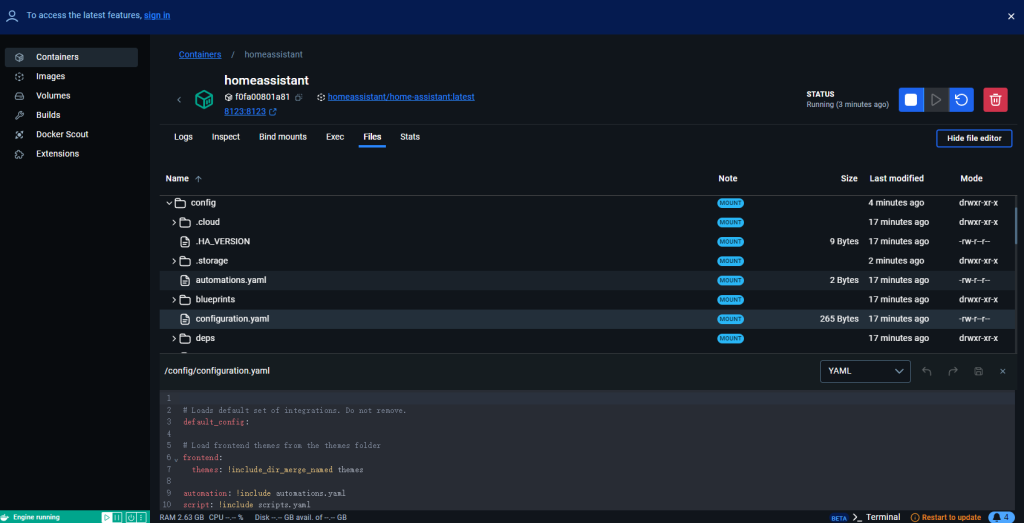The height and width of the screenshot is (523, 1024).
Task: Fold the frontend block at line 6
Action: (176, 460)
